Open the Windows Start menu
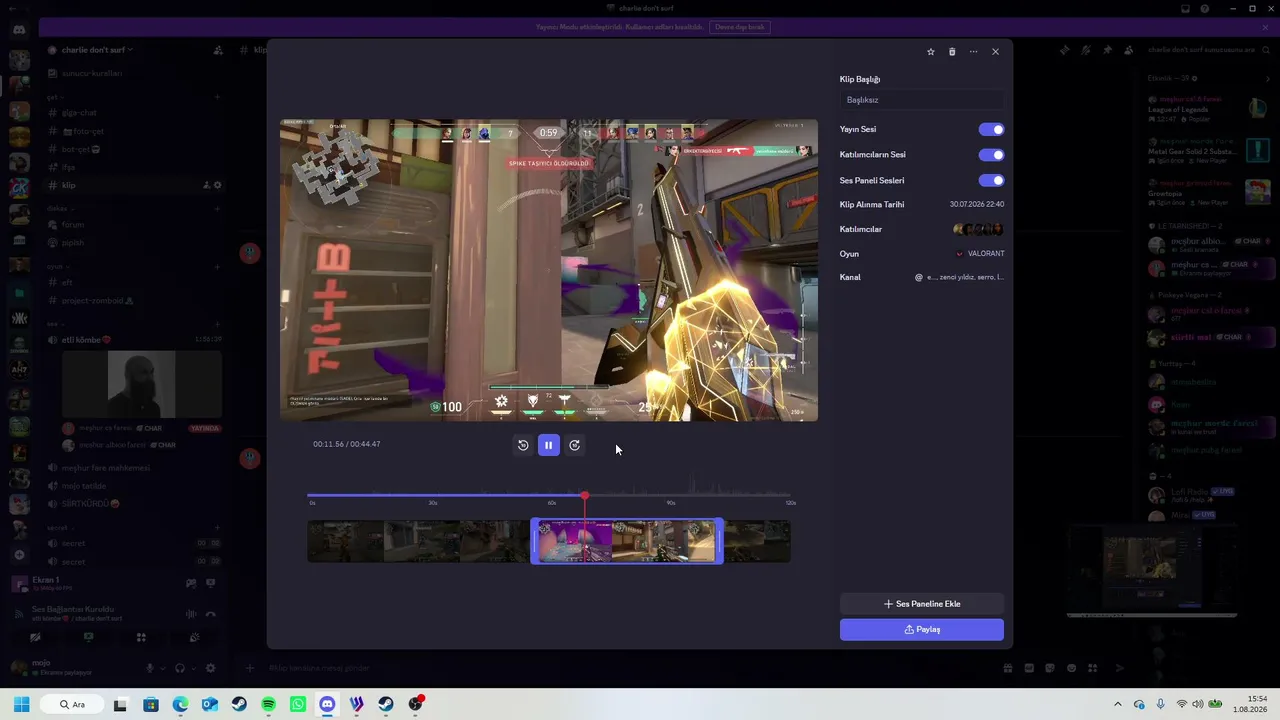The height and width of the screenshot is (720, 1280). [21, 704]
